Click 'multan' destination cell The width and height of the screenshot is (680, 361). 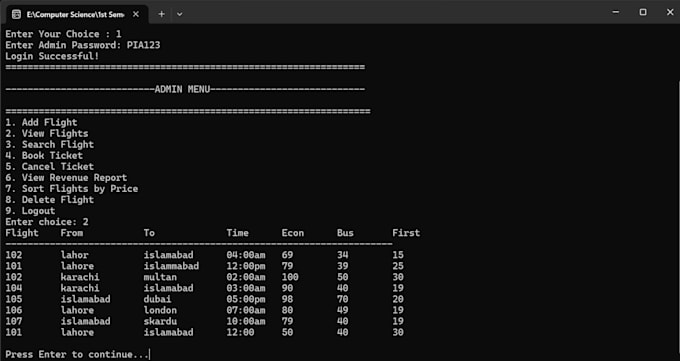[160, 277]
